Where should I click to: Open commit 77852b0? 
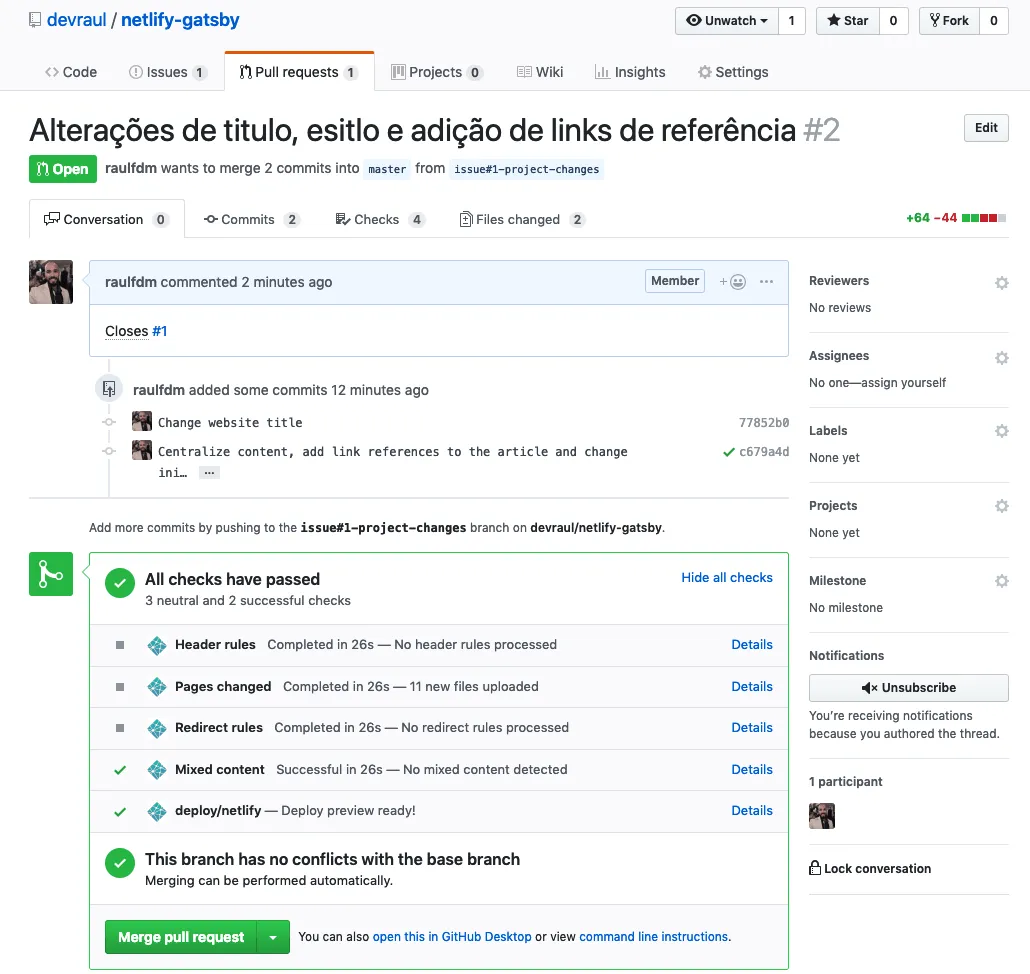point(764,422)
